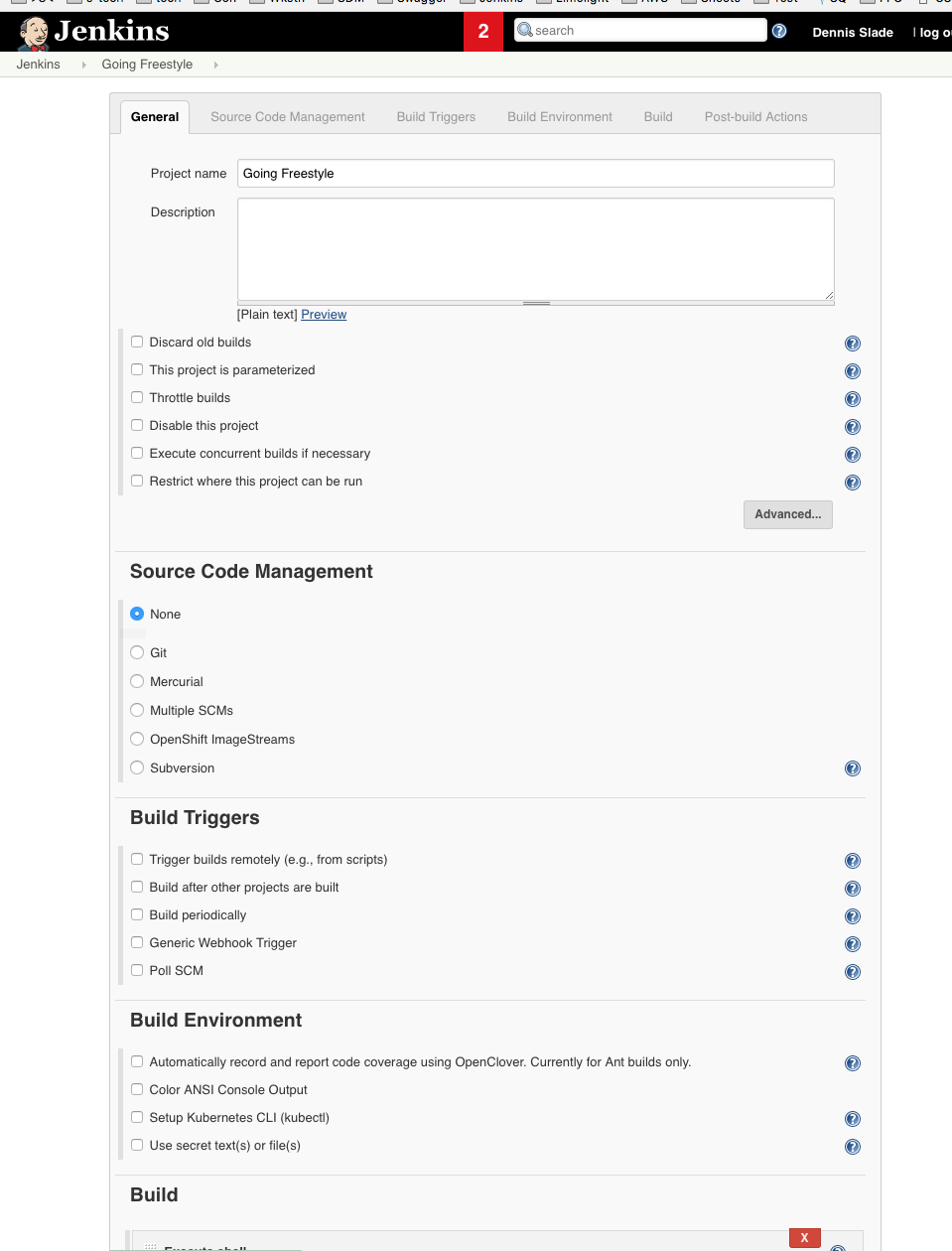Enable OpenClover code coverage checkbox
Image resolution: width=952 pixels, height=1251 pixels.
coord(137,1061)
